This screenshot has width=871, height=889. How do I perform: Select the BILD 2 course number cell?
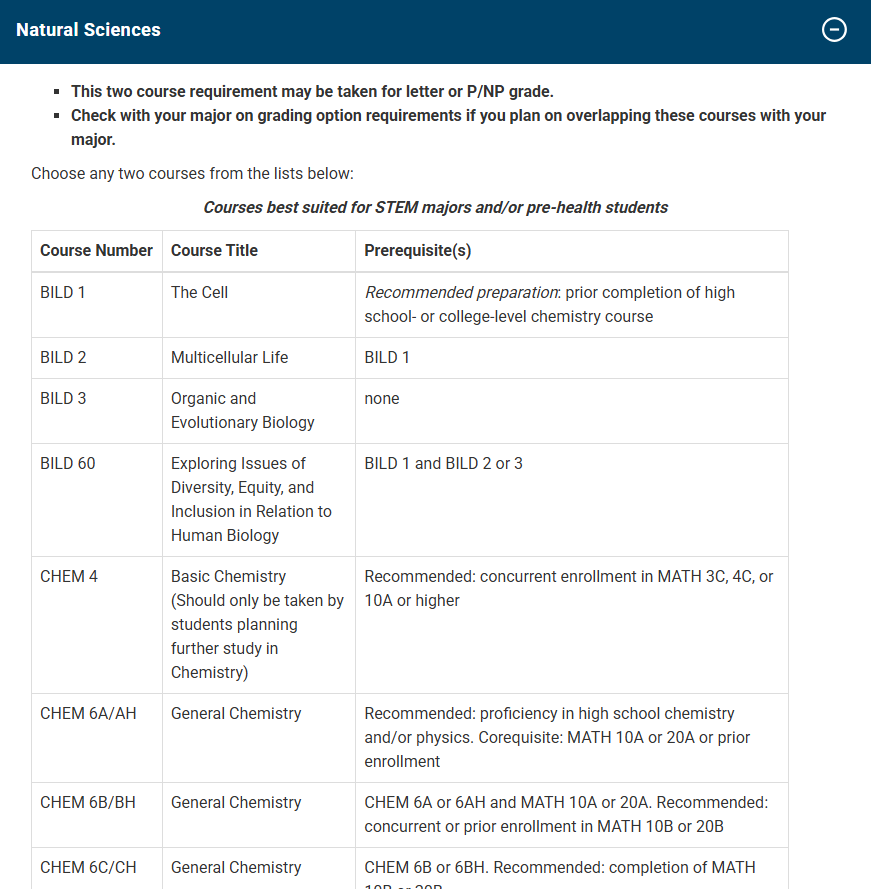(63, 358)
